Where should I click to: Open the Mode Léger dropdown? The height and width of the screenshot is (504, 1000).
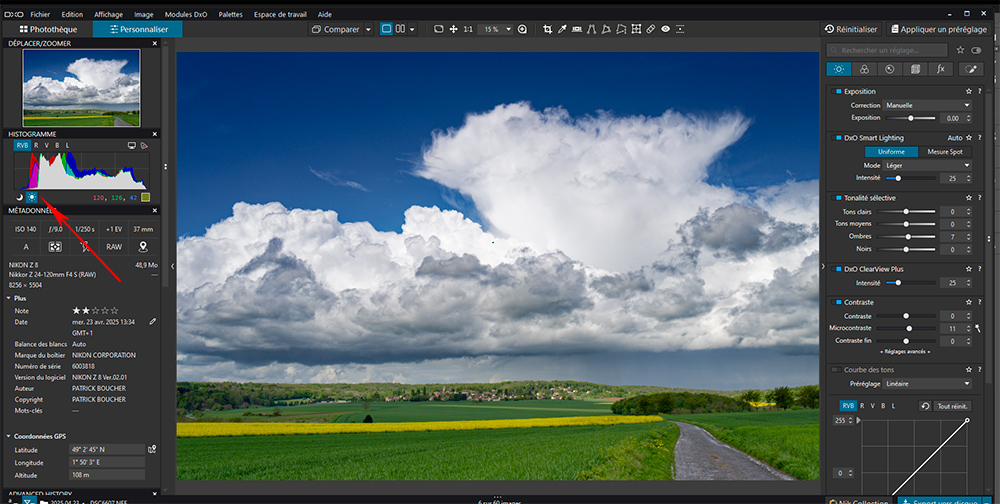pyautogui.click(x=927, y=165)
